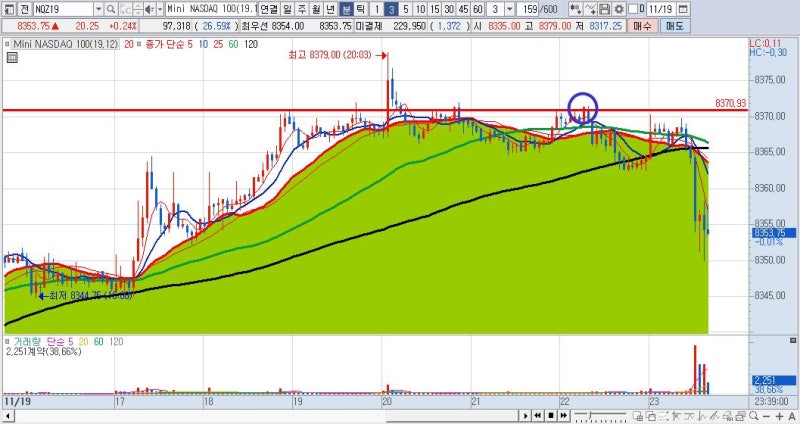
Task: Select the 10-minute interval button
Action: pyautogui.click(x=420, y=9)
